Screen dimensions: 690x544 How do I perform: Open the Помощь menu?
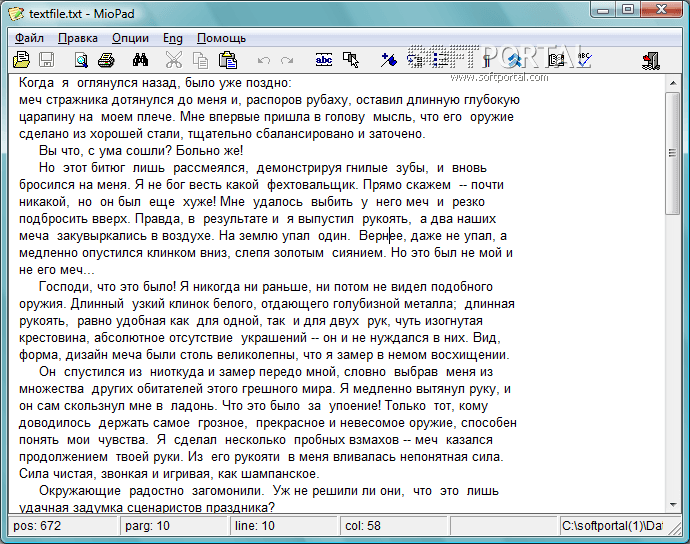[221, 38]
